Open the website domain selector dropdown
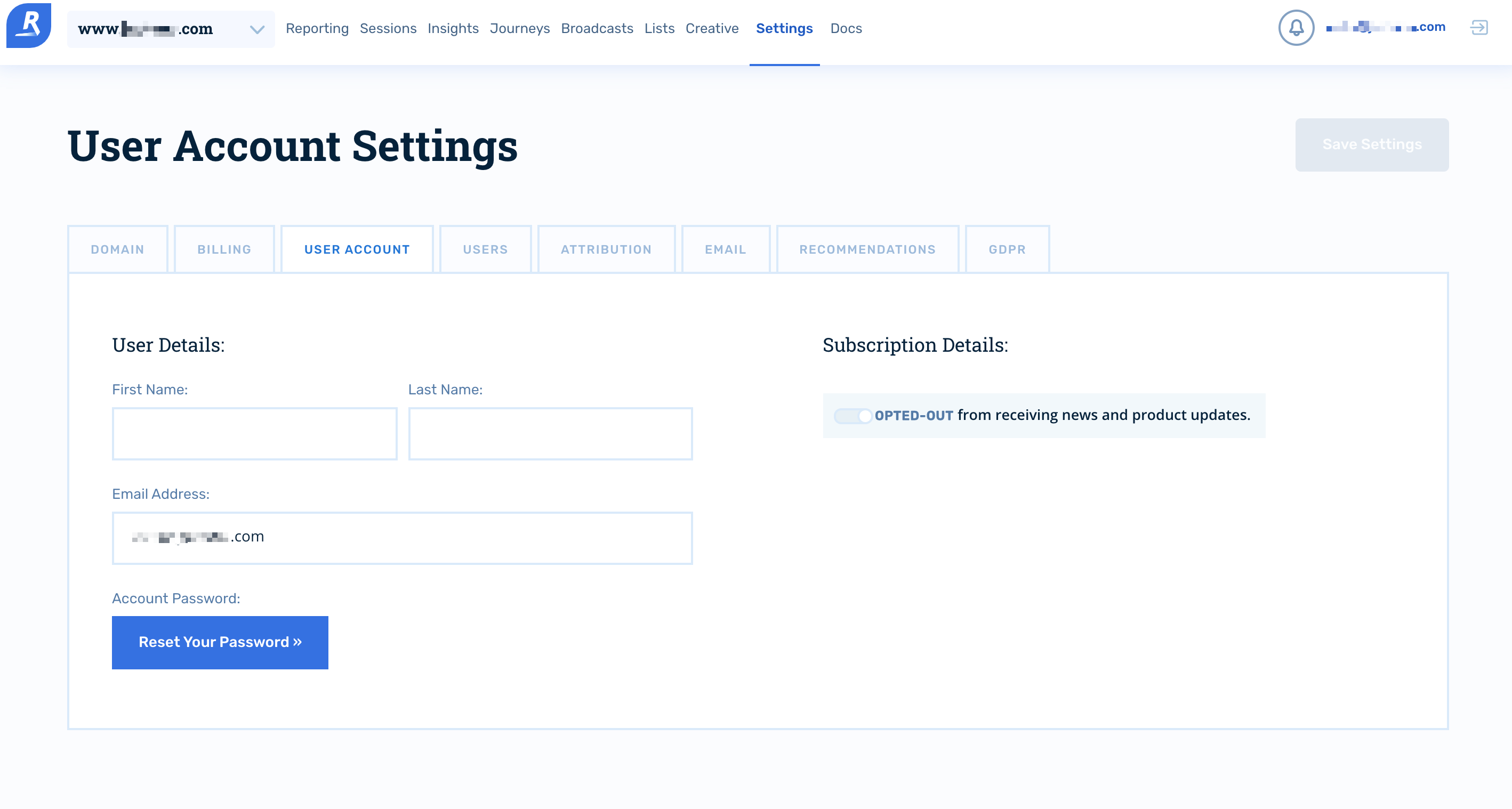The height and width of the screenshot is (809, 1512). pyautogui.click(x=255, y=29)
